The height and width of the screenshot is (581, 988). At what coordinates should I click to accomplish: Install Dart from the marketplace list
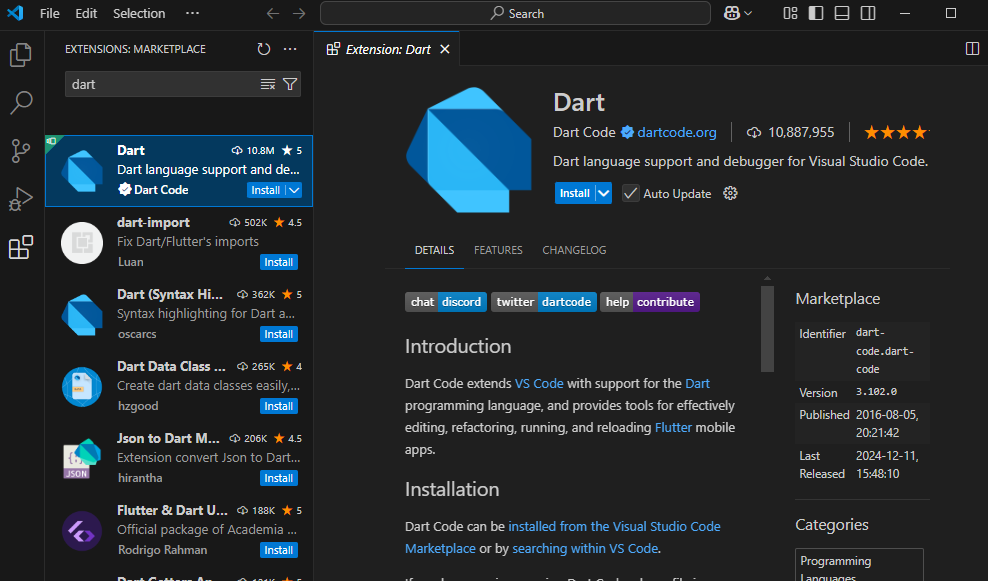[266, 190]
